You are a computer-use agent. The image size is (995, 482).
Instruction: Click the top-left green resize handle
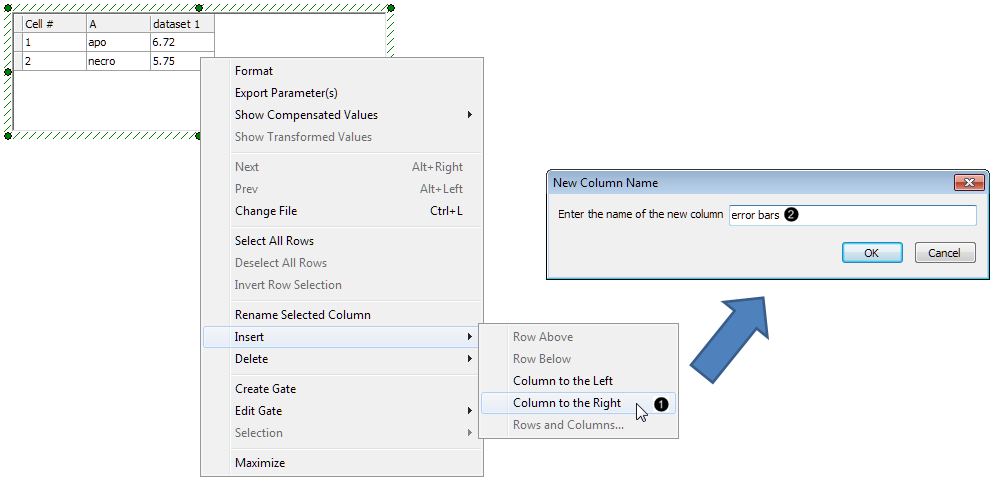click(8, 8)
